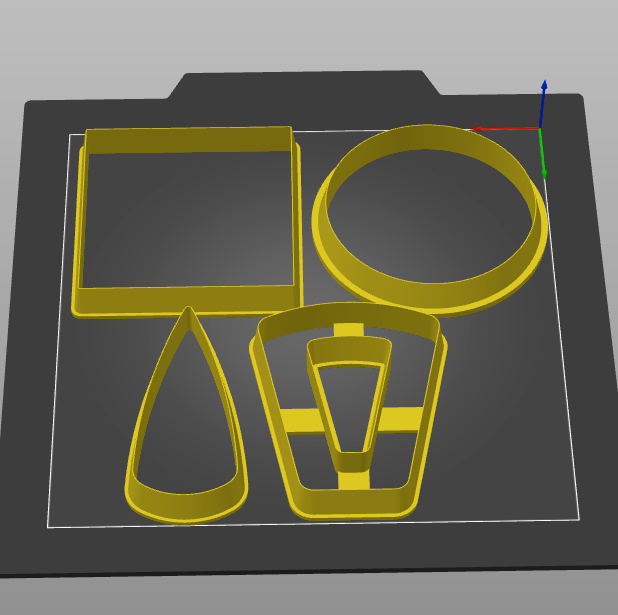Click the top bridge connecting the trapezoid cutters
Screen dimensions: 618x615
pyautogui.click(x=348, y=330)
